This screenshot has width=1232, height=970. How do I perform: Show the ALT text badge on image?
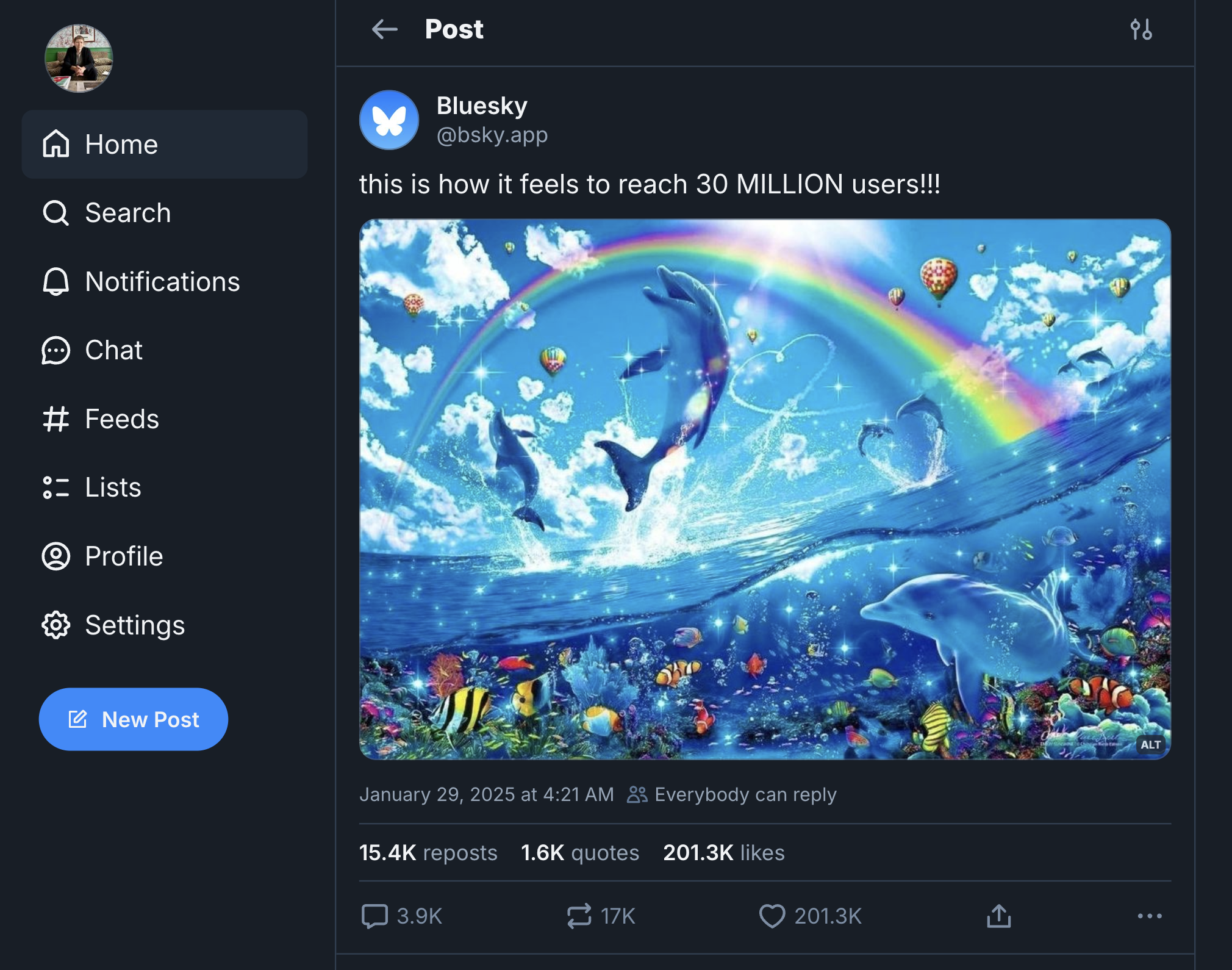coord(1150,744)
